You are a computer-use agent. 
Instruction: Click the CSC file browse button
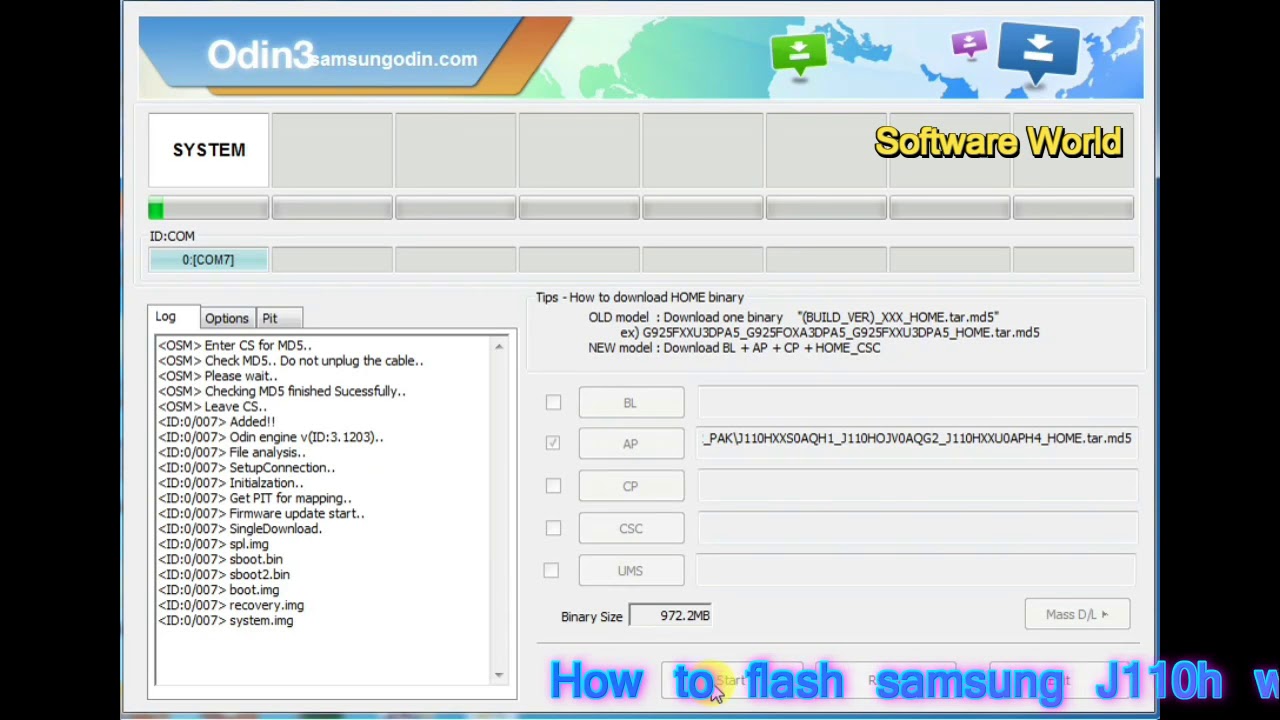pyautogui.click(x=631, y=528)
